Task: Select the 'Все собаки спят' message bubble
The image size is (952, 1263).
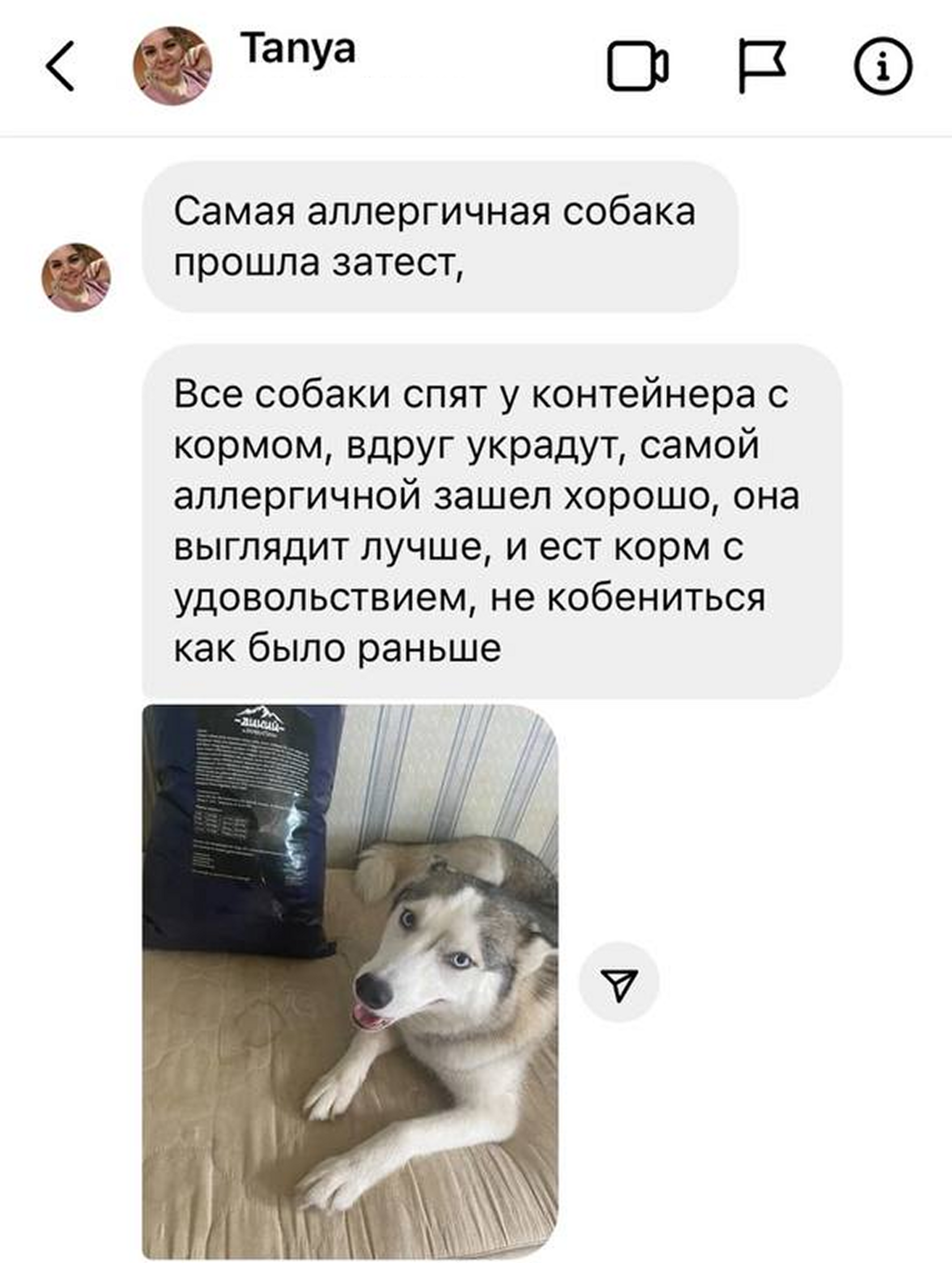Action: point(492,521)
